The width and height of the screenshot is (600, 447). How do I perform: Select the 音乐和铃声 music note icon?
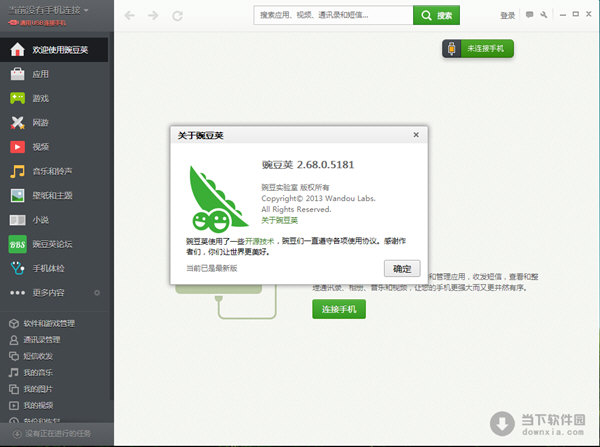point(17,171)
